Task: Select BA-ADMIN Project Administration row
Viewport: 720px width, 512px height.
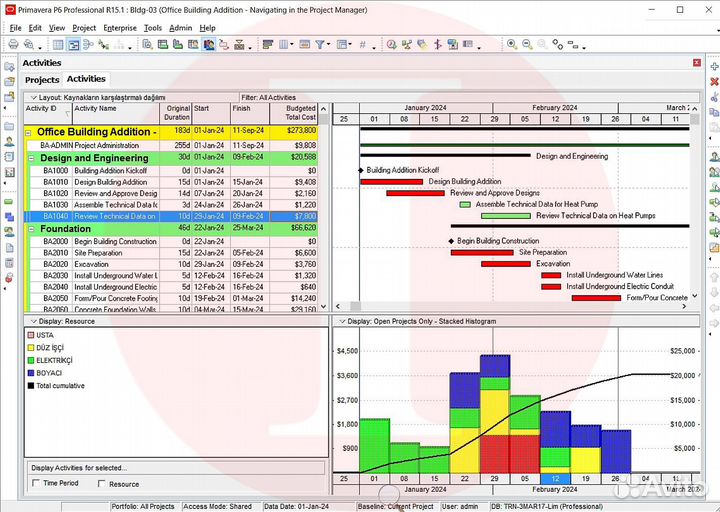Action: click(x=171, y=145)
